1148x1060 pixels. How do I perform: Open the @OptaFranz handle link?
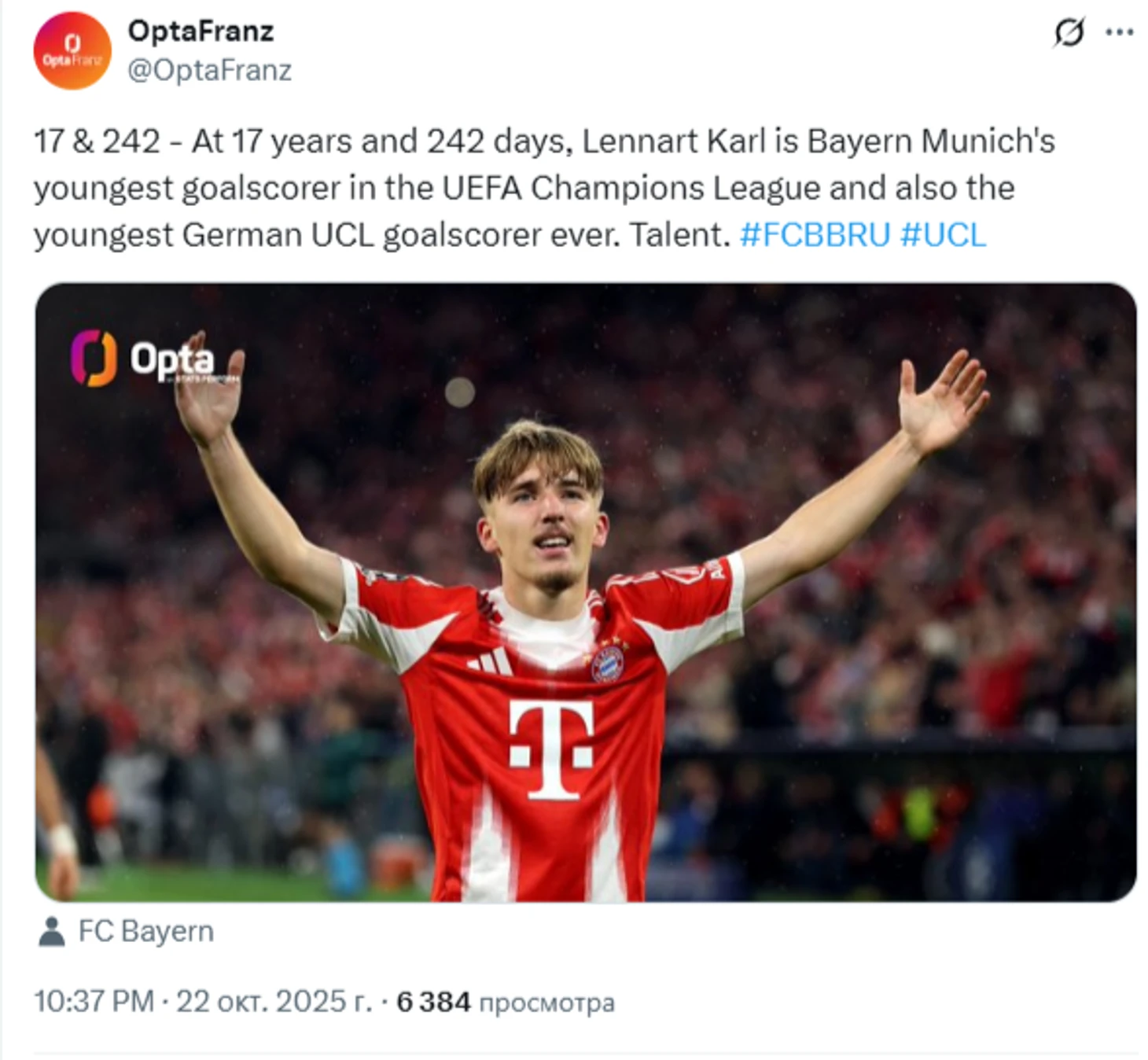(209, 70)
